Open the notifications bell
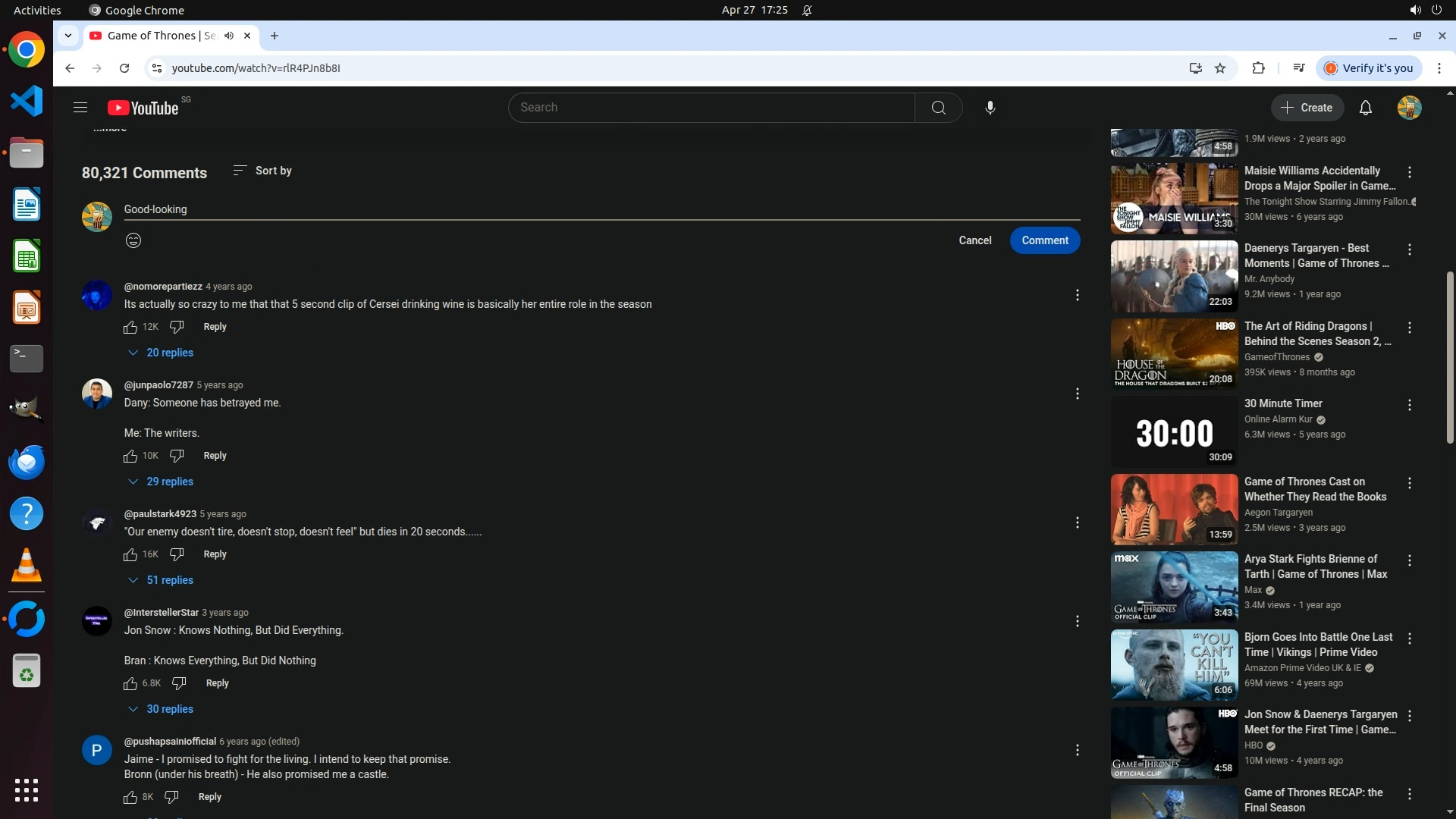This screenshot has width=1456, height=819. (x=1365, y=108)
